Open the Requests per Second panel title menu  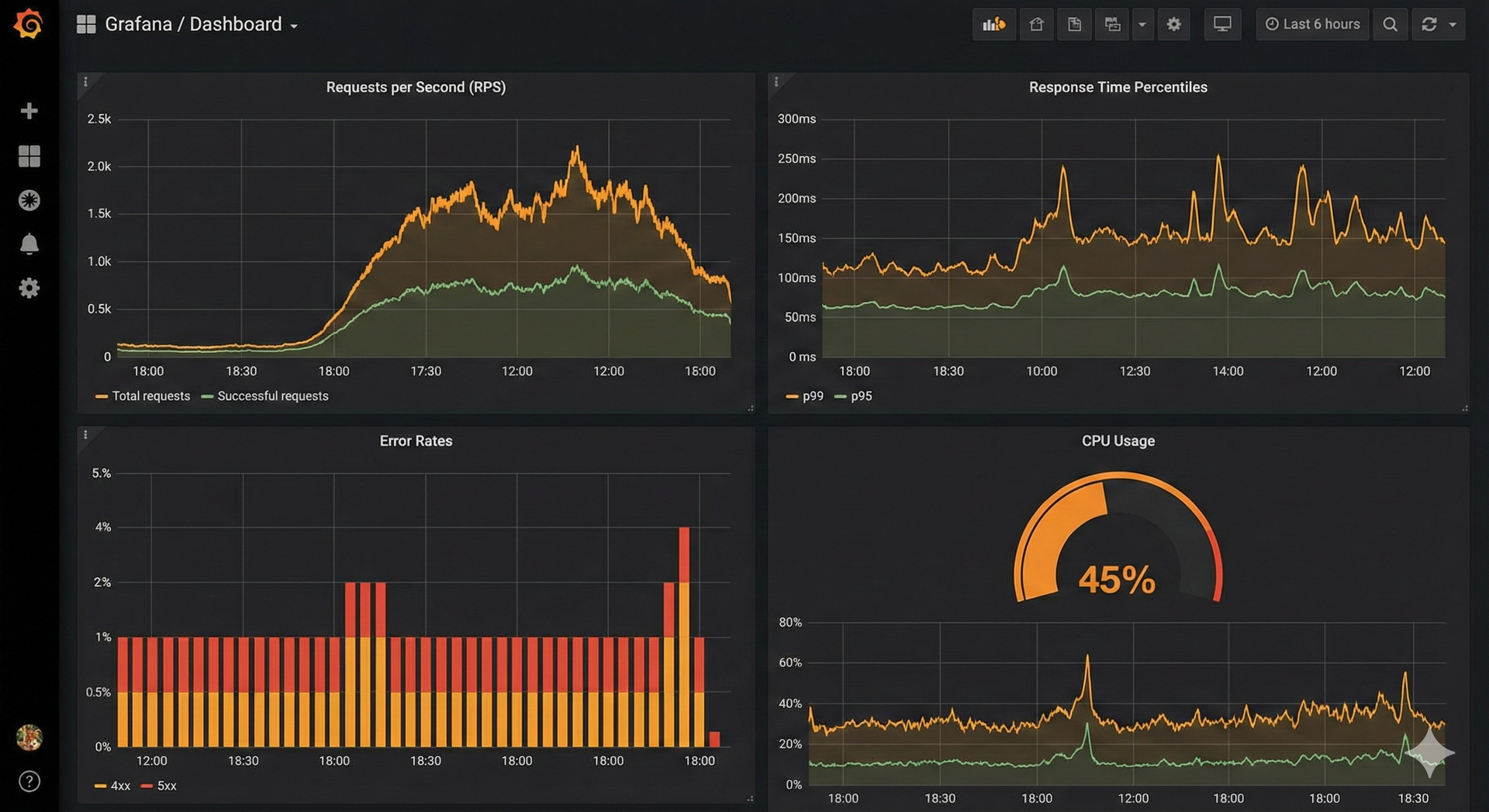[x=416, y=88]
